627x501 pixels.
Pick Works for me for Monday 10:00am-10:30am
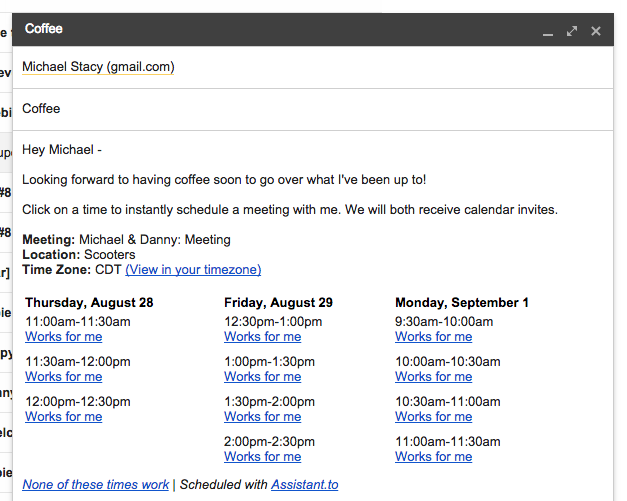pos(434,377)
